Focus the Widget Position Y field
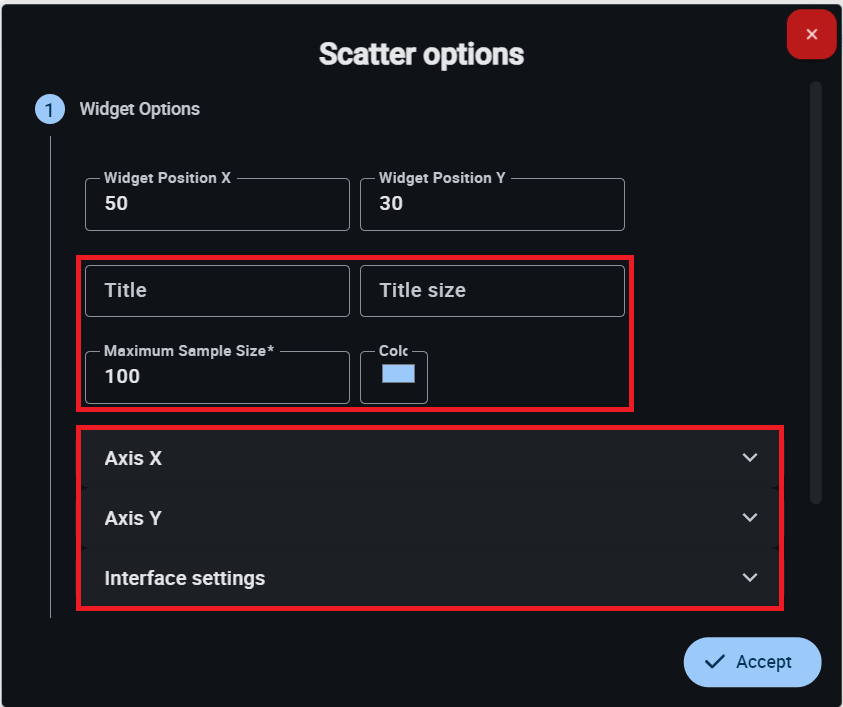 pyautogui.click(x=492, y=204)
